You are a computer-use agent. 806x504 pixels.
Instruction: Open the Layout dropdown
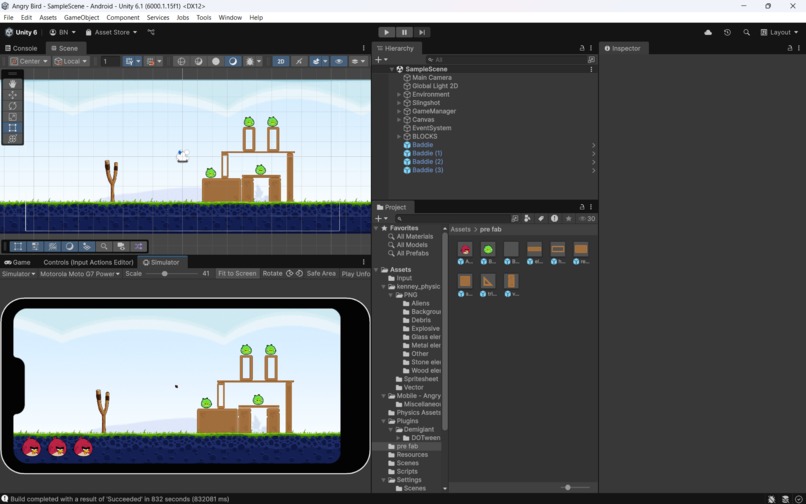(x=779, y=32)
